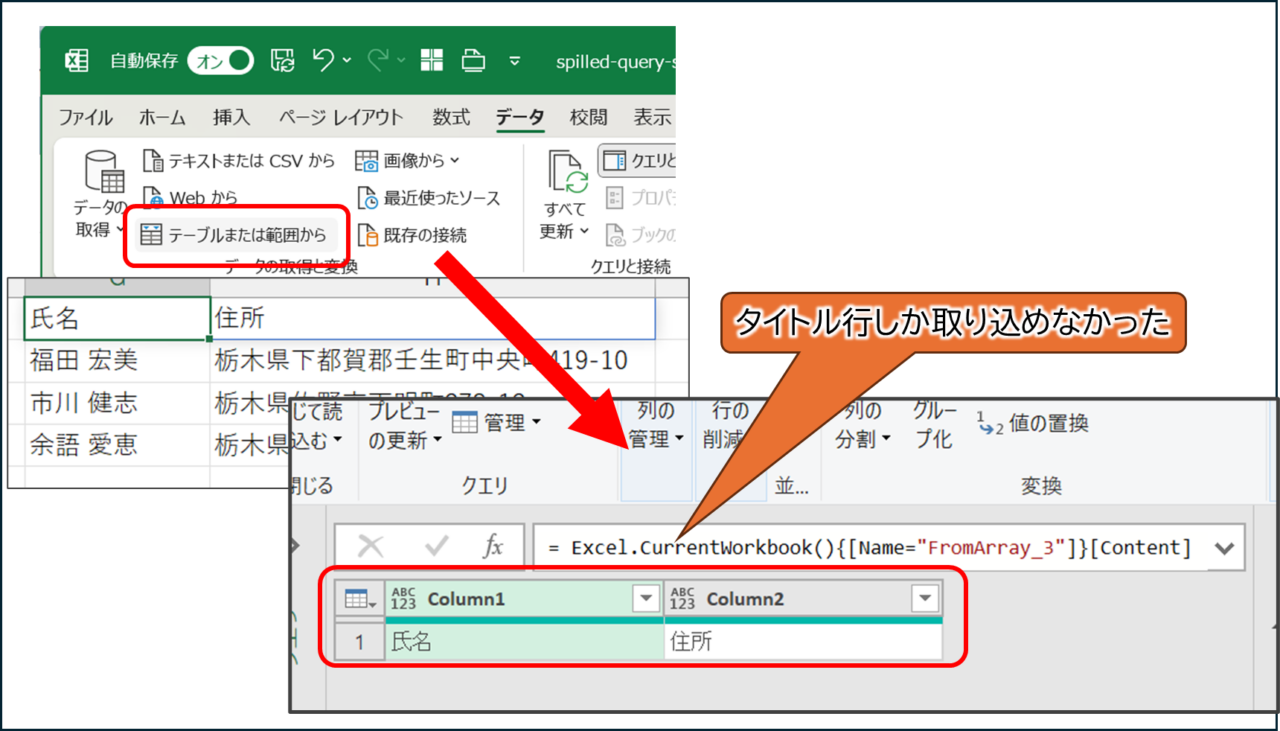Open the Undo history dropdown arrow
The width and height of the screenshot is (1280, 731).
pyautogui.click(x=347, y=62)
